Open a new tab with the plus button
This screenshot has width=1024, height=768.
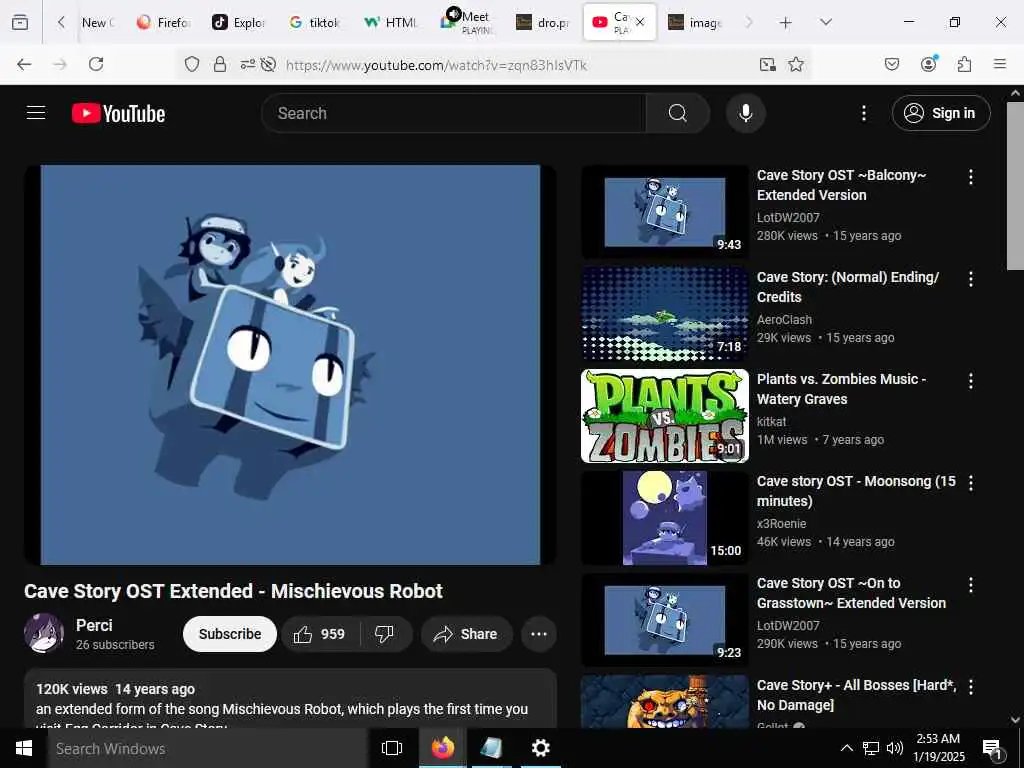pos(786,22)
